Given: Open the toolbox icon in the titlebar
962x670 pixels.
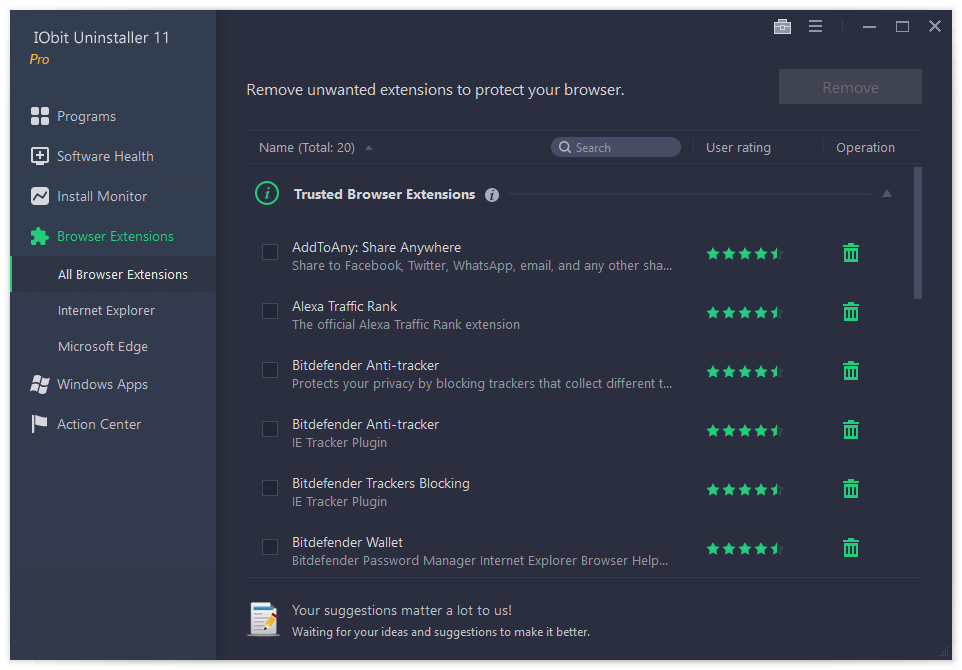Looking at the screenshot, I should [x=782, y=26].
